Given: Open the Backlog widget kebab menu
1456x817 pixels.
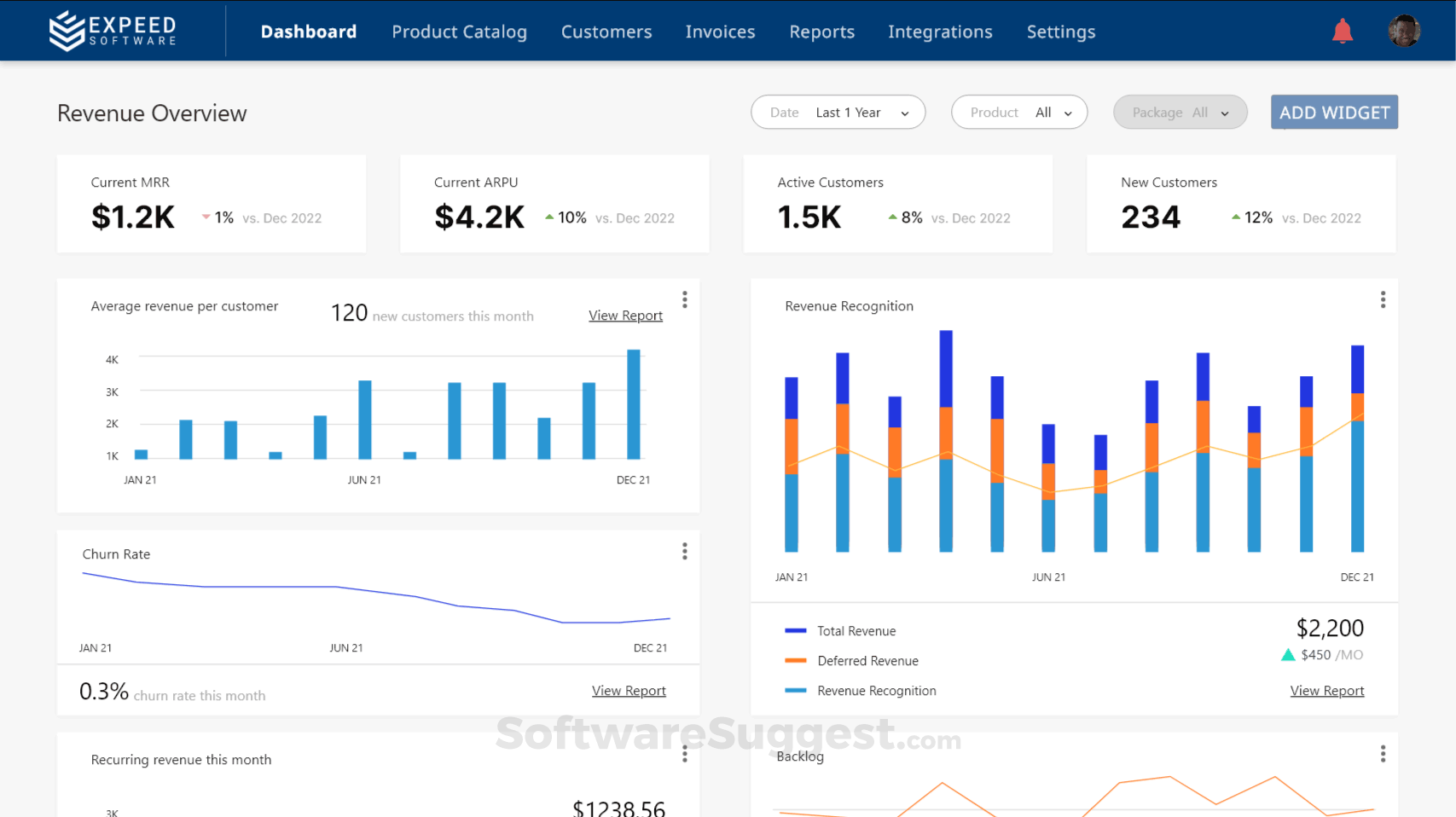Looking at the screenshot, I should (1383, 753).
